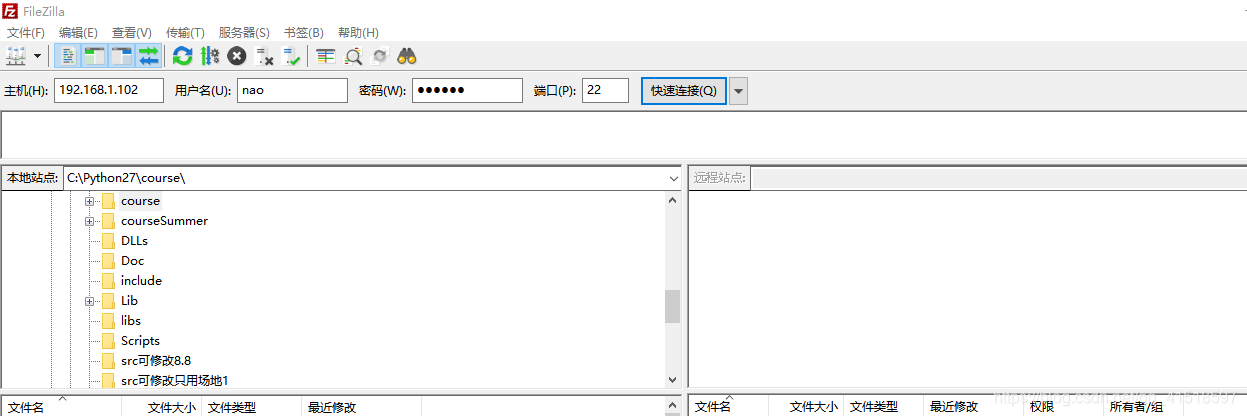Click the Scripts folder icon
This screenshot has height=416, width=1247.
point(108,341)
